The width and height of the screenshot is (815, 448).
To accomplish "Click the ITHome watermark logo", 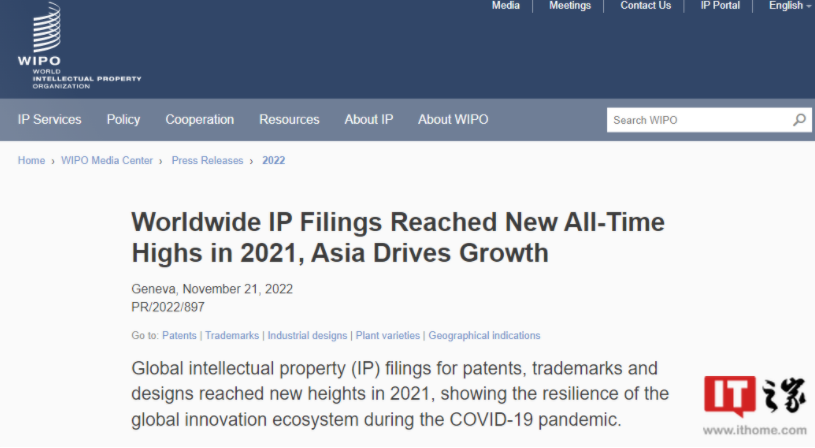I will coord(753,402).
